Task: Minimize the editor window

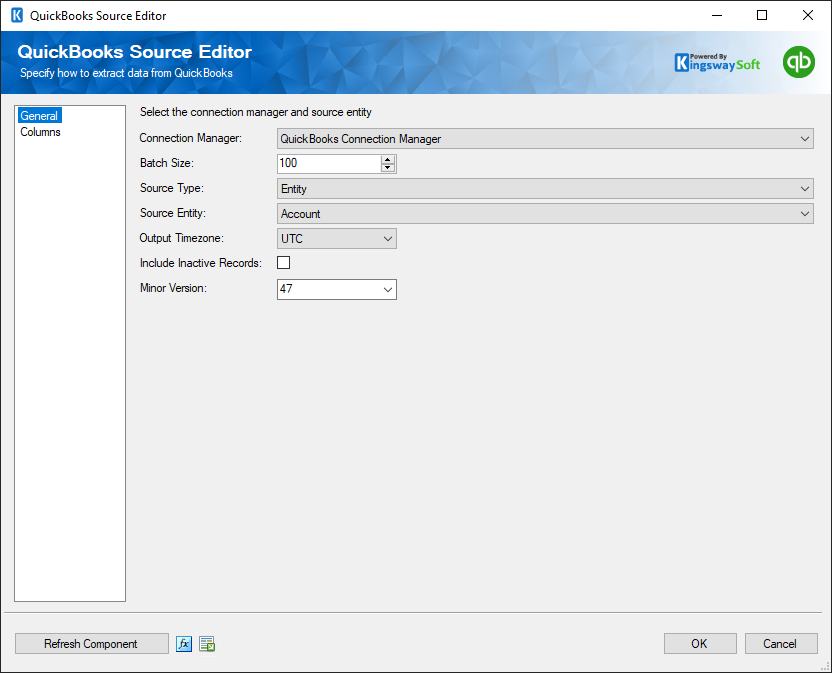Action: tap(717, 15)
